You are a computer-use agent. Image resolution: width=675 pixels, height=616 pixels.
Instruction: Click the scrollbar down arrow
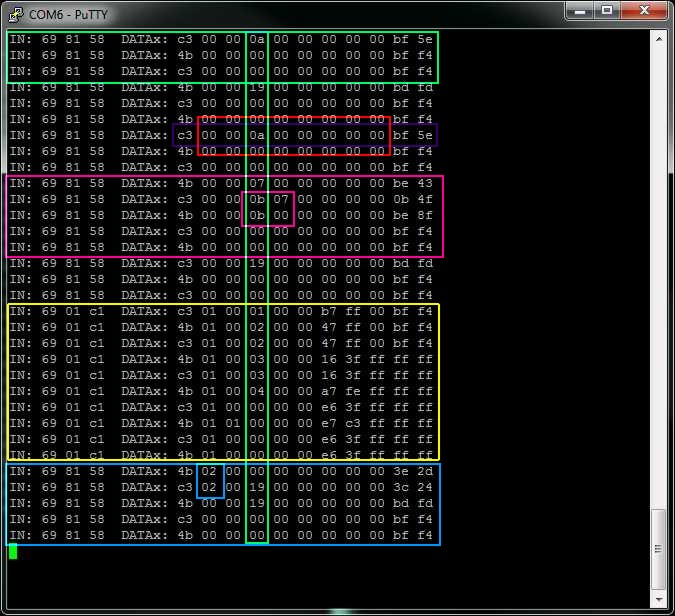659,599
